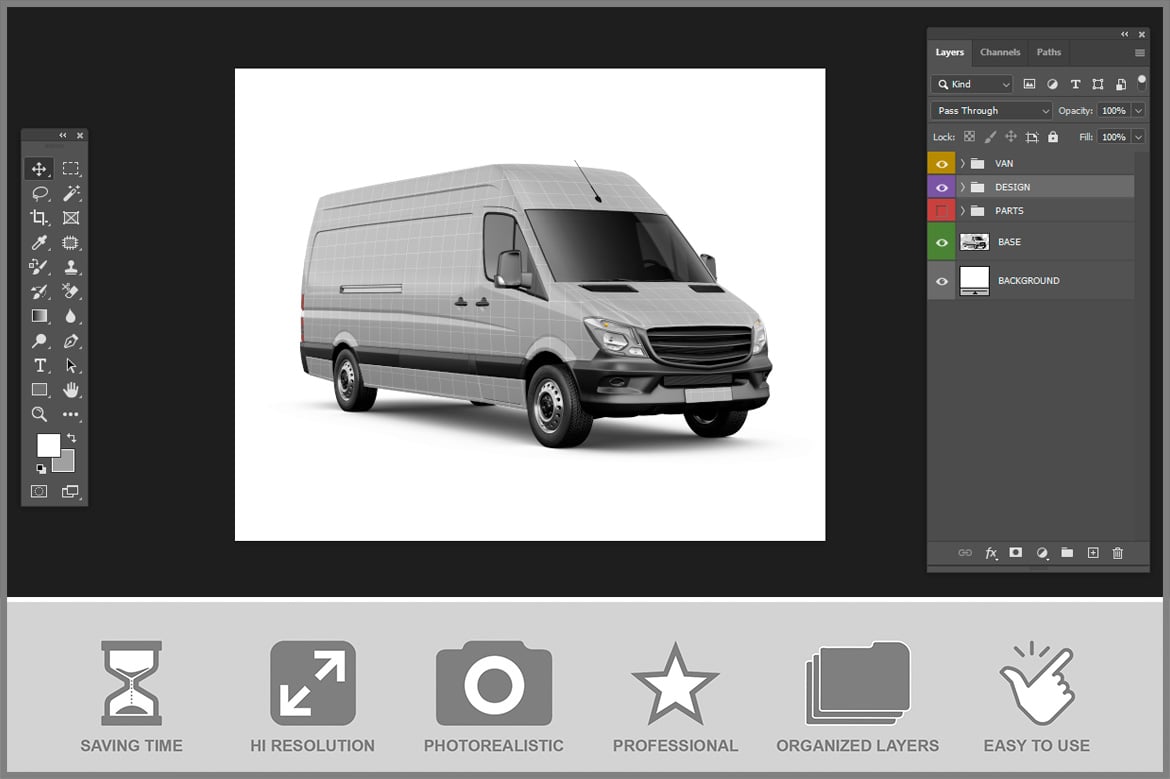Expand the PARTS group

tap(963, 211)
